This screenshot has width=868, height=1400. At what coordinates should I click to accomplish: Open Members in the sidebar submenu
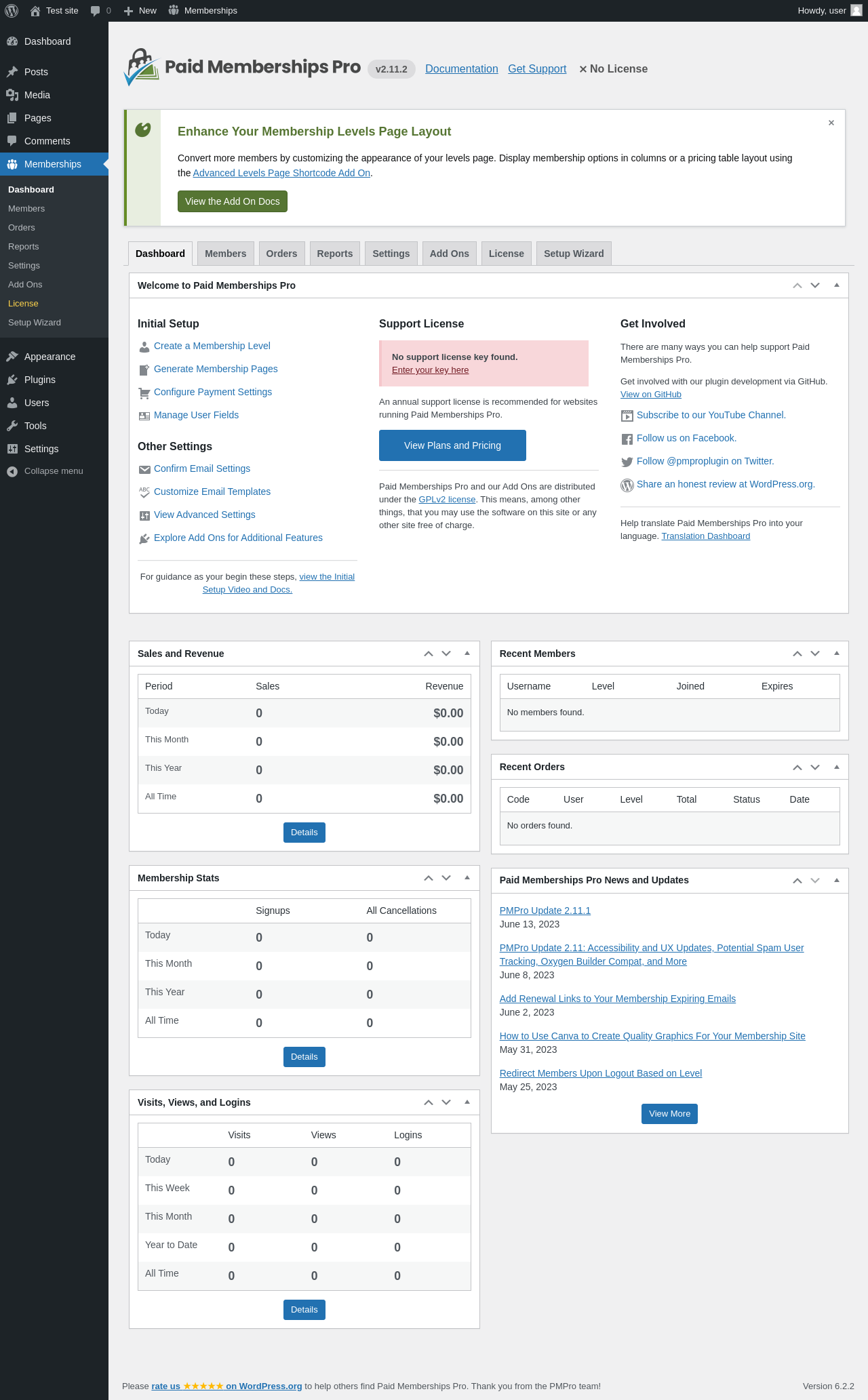(54, 209)
